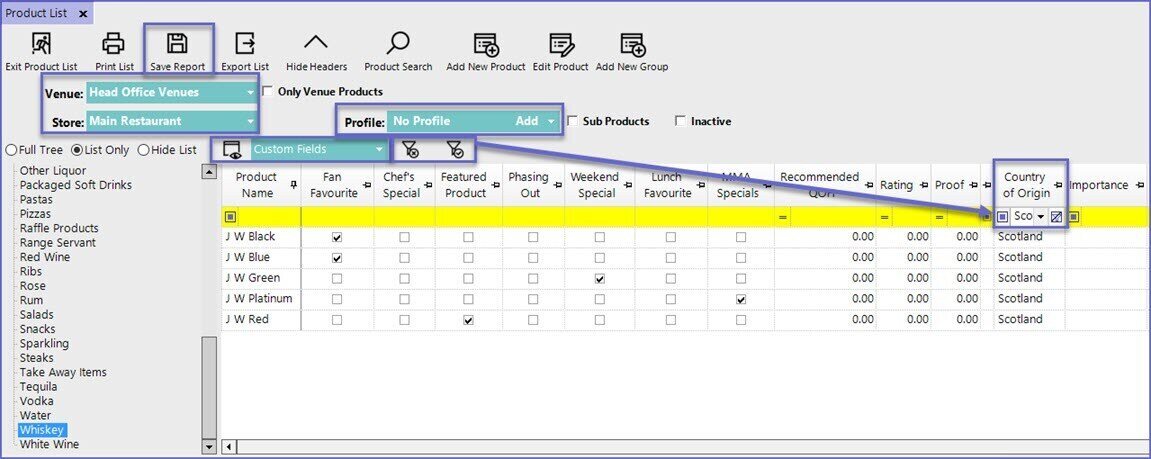The image size is (1151, 459).
Task: Click the category list scroll down arrow
Action: (209, 446)
